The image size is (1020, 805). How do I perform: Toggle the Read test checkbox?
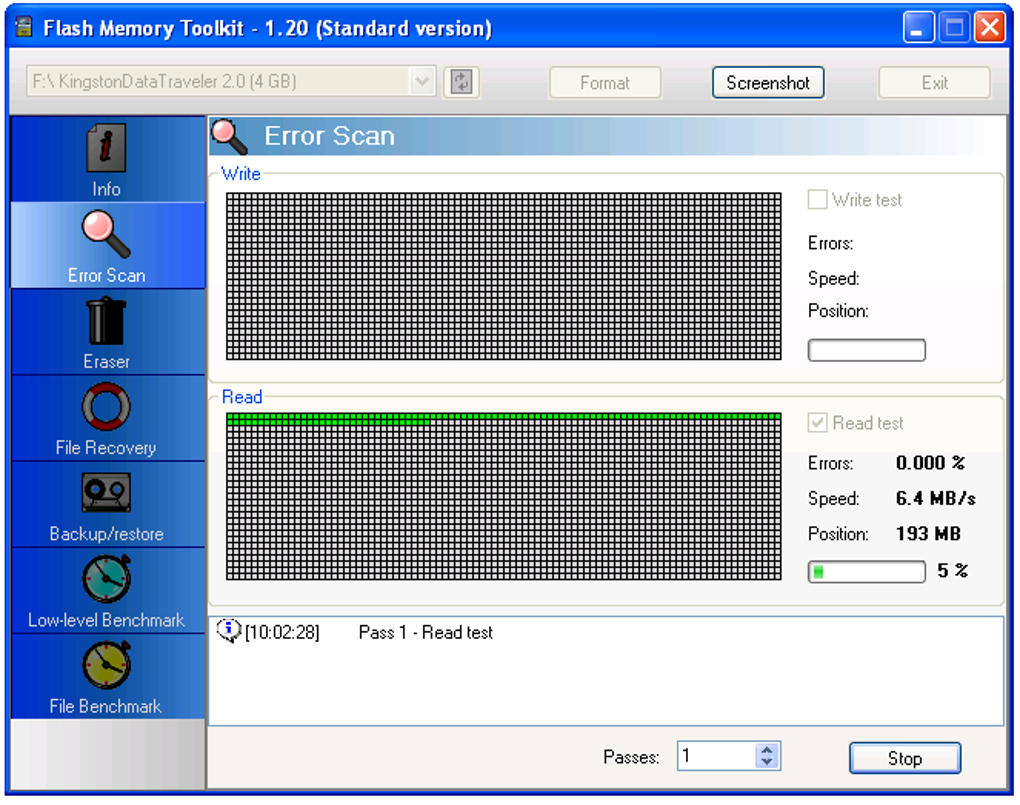[x=817, y=422]
